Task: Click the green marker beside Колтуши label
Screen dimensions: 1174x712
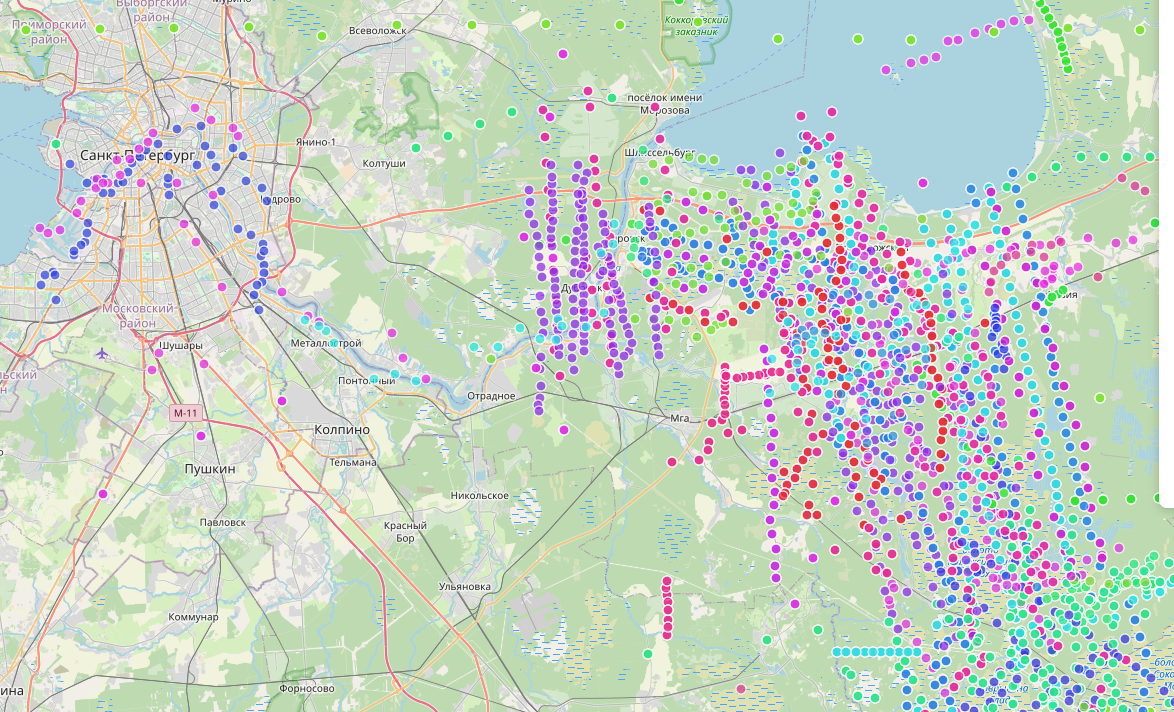Action: pos(416,148)
